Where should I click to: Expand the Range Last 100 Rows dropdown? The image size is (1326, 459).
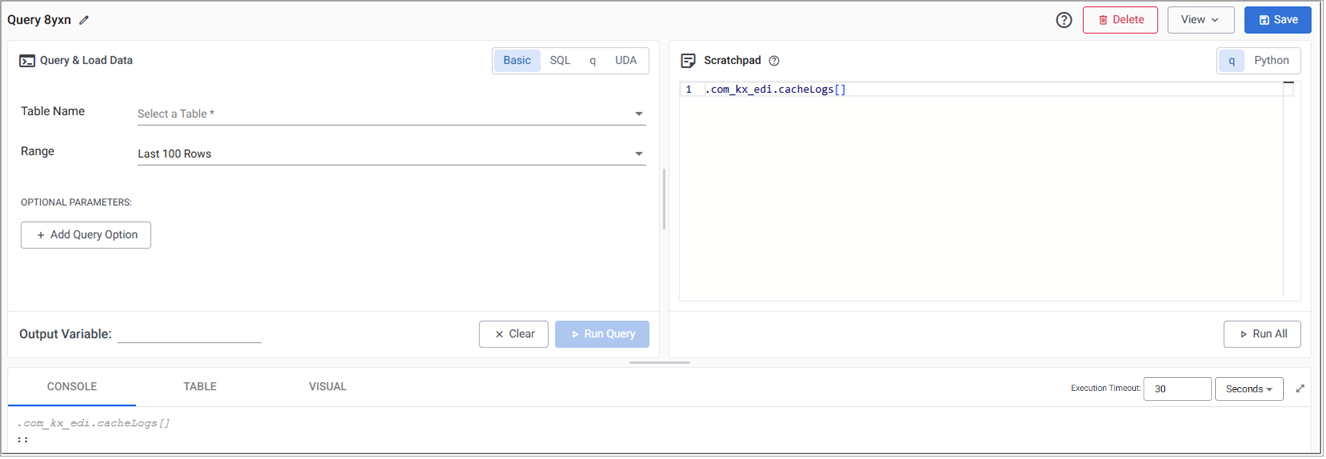point(391,154)
